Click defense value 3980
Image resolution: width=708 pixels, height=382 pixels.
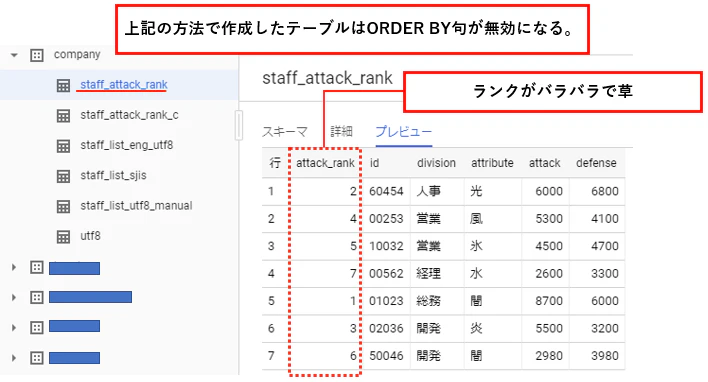605,356
